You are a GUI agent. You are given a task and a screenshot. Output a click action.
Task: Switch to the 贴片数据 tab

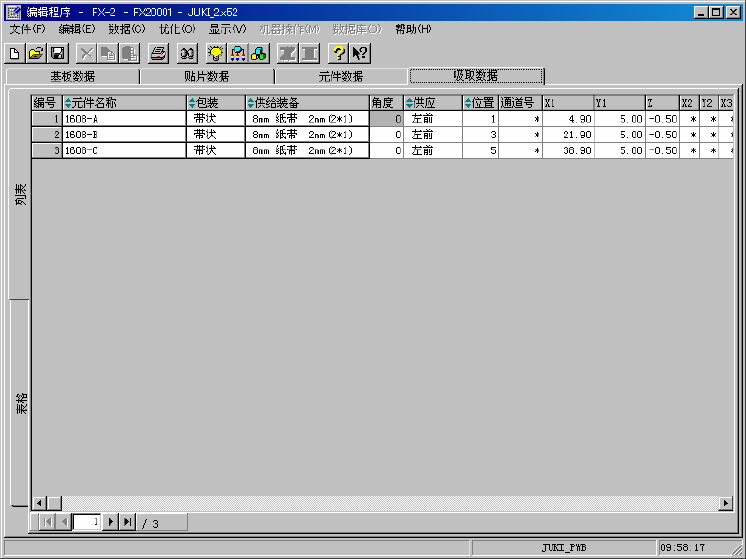207,77
